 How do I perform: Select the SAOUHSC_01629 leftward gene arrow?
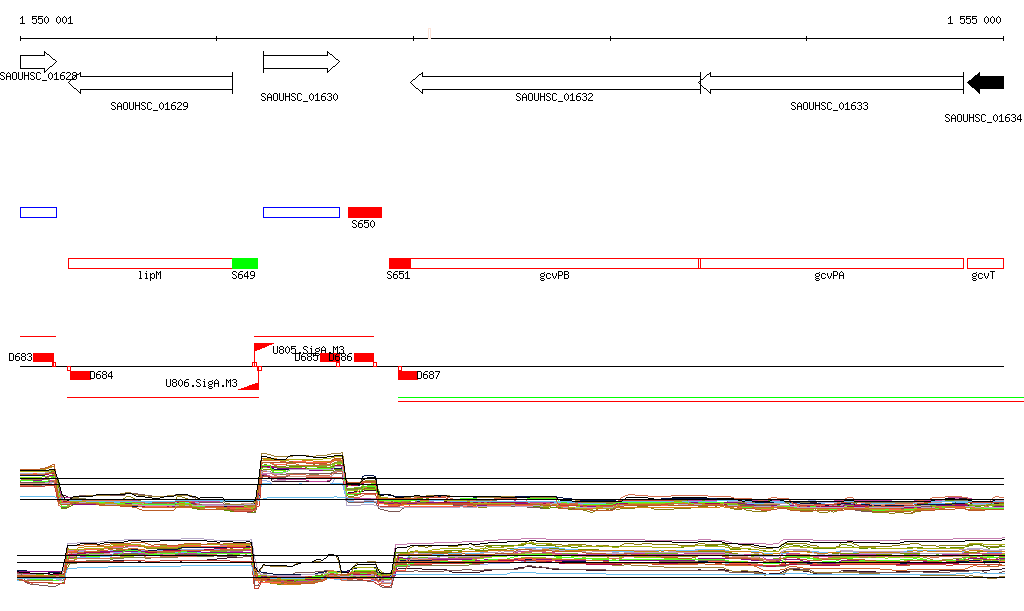(x=150, y=83)
